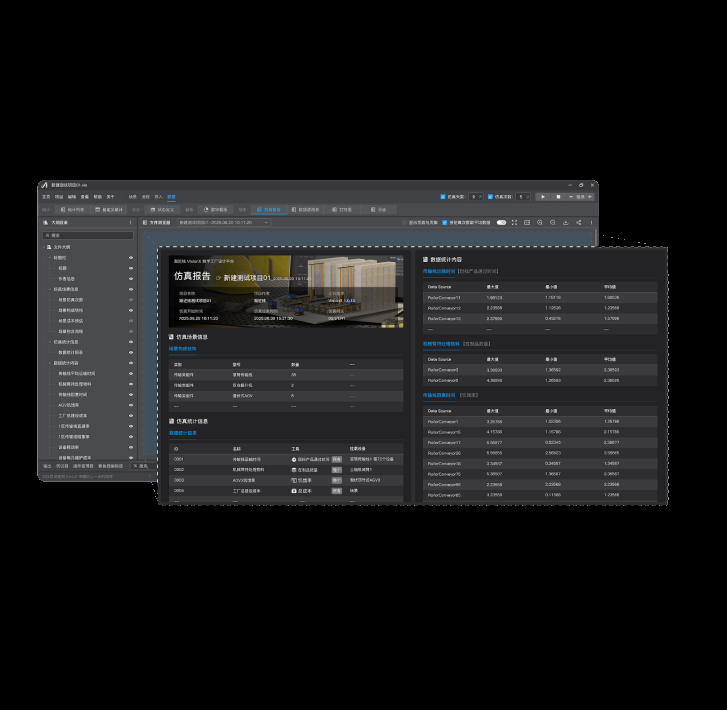Toggle the second checkbox before the value 5

point(490,197)
